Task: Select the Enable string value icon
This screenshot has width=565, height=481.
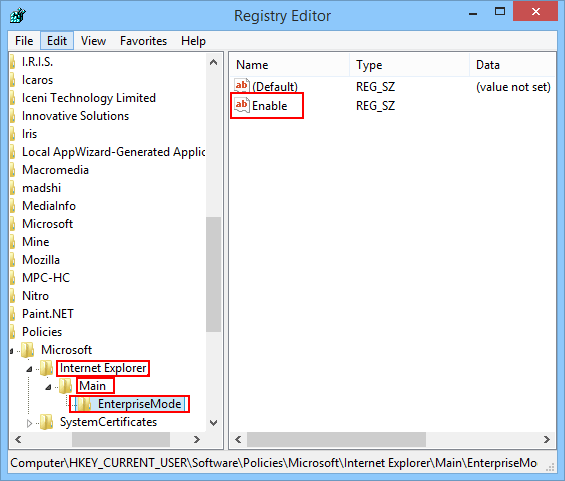Action: click(241, 105)
